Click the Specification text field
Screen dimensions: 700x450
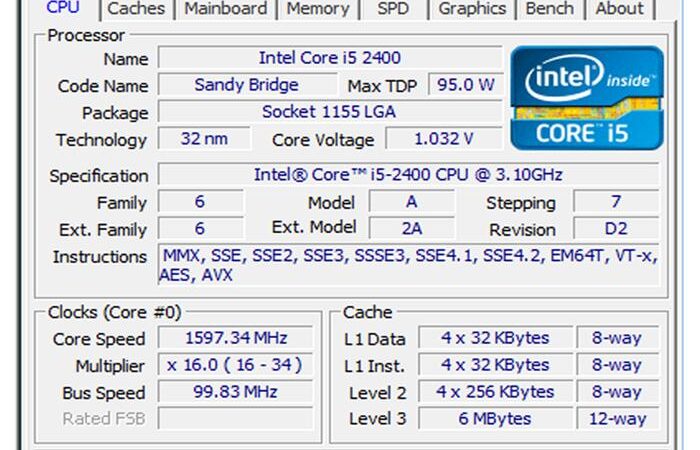408,175
